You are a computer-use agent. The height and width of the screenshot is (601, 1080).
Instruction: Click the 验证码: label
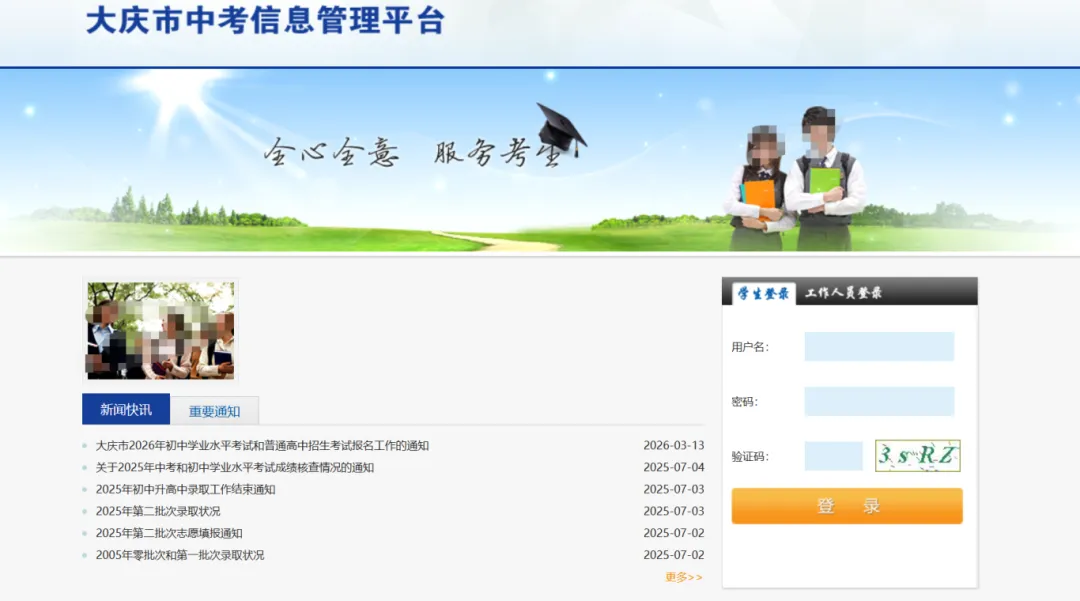750,456
